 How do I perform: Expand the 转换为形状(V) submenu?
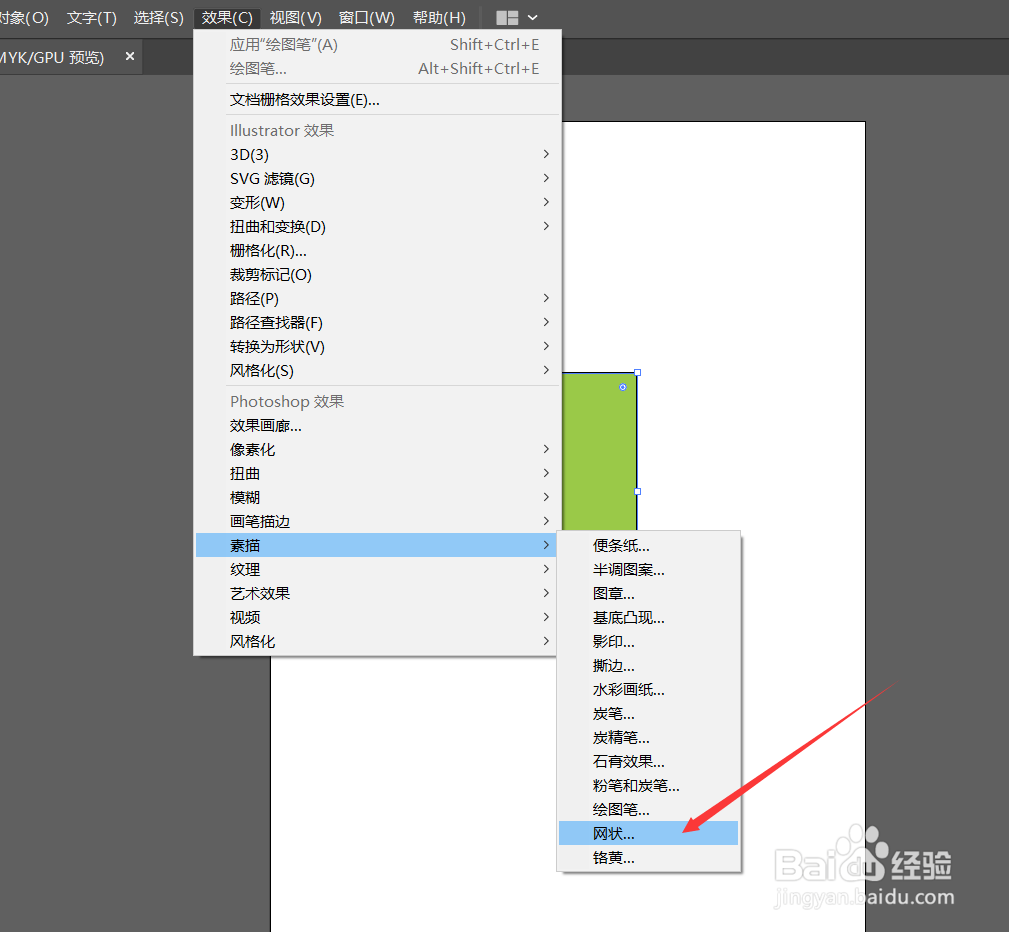click(x=378, y=347)
